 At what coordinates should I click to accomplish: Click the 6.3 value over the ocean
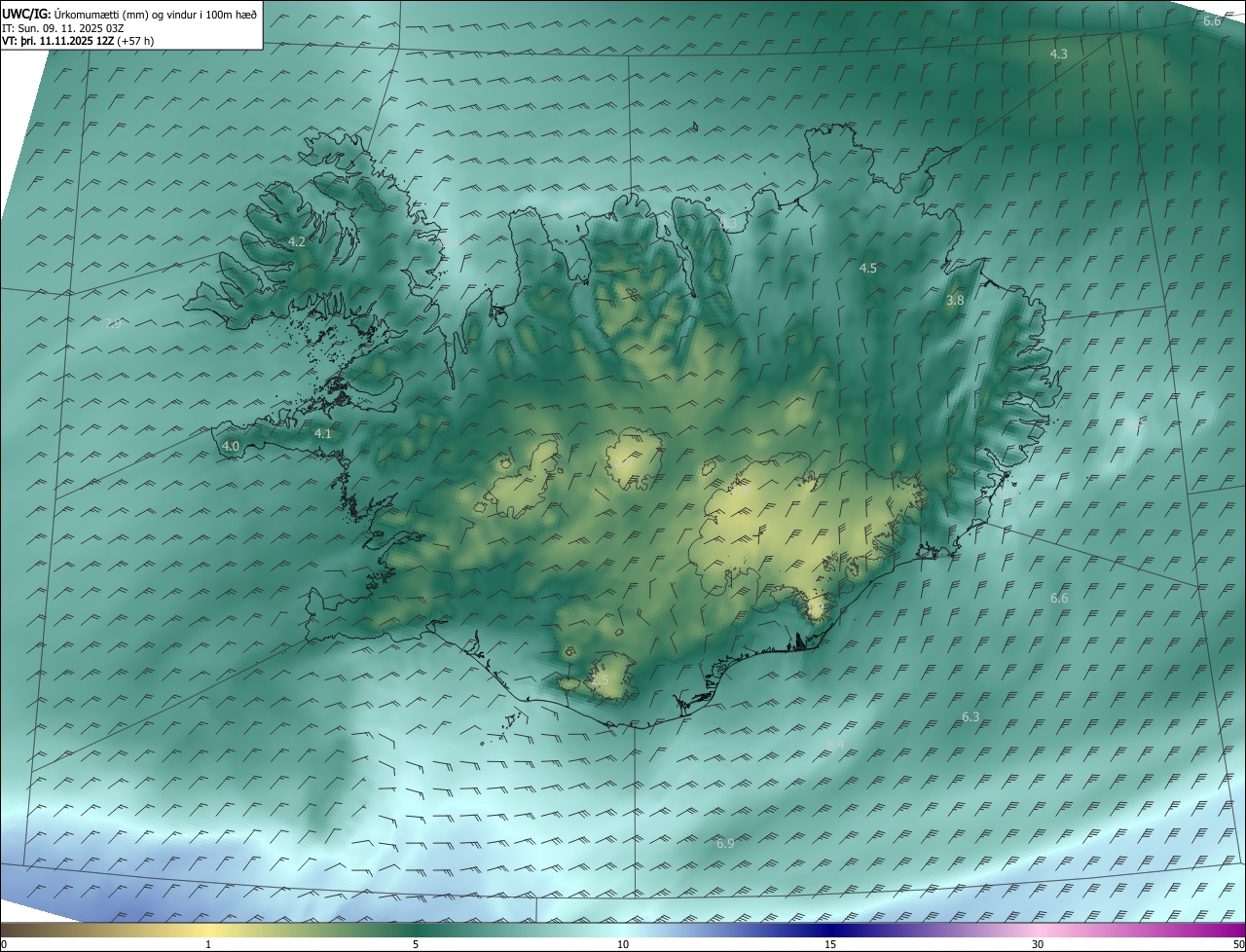pos(971,717)
